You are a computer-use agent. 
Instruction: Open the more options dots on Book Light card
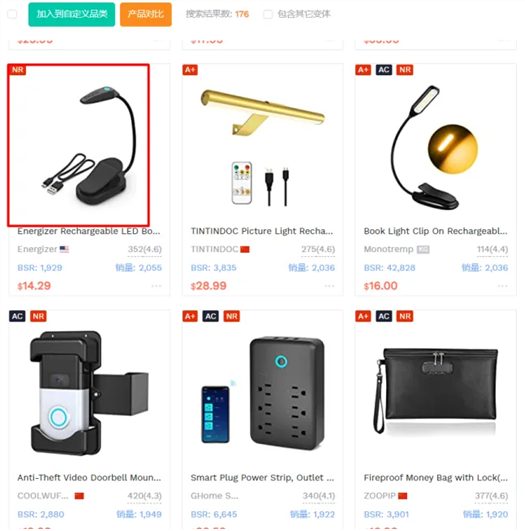503,286
